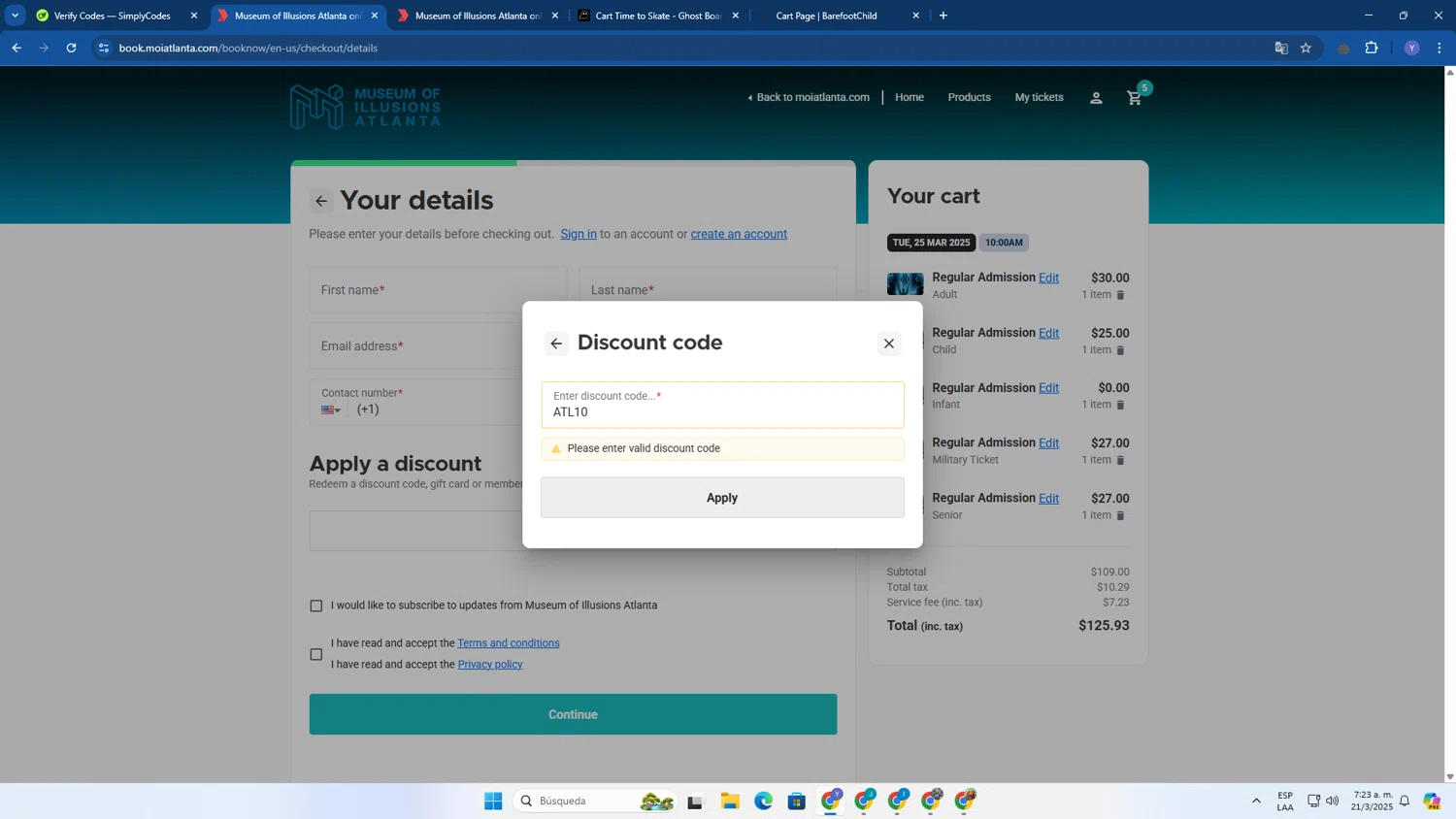Screen dimensions: 1456x819
Task: Open File Explorer from the taskbar
Action: (730, 801)
